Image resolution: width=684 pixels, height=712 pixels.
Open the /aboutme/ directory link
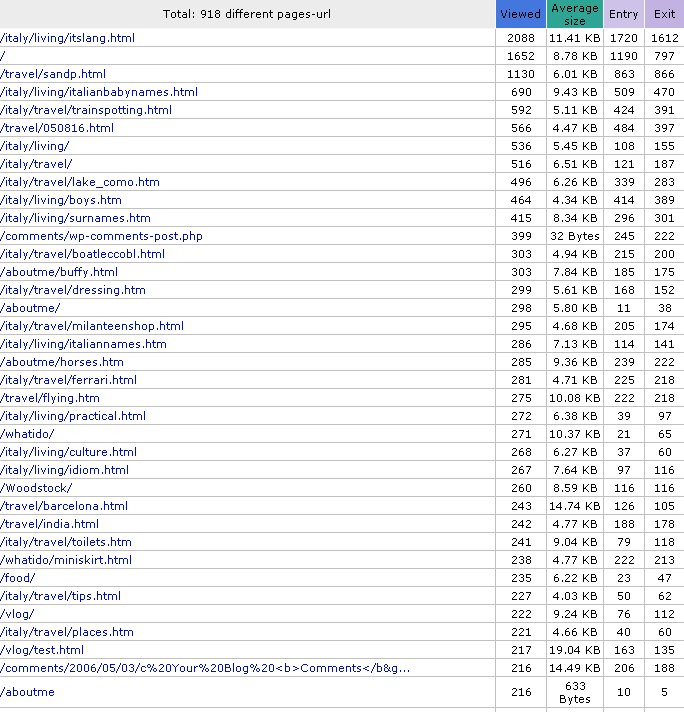30,308
